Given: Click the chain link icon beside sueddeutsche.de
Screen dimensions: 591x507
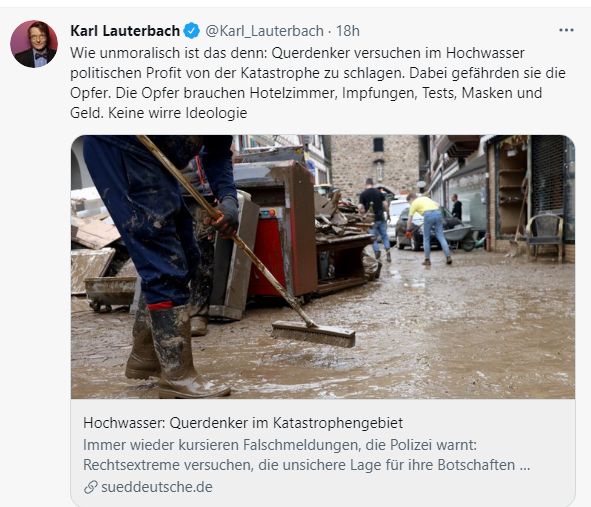Looking at the screenshot, I should point(90,487).
